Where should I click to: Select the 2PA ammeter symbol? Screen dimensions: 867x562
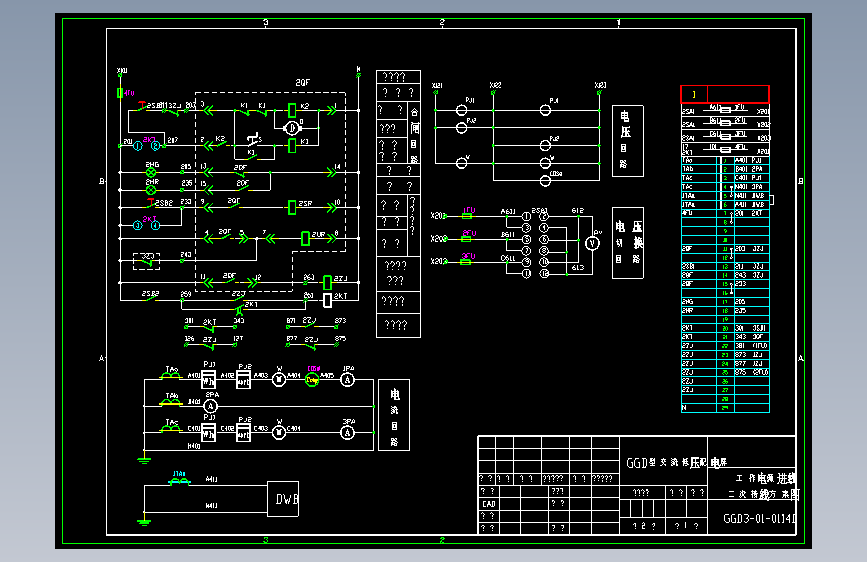(210, 406)
